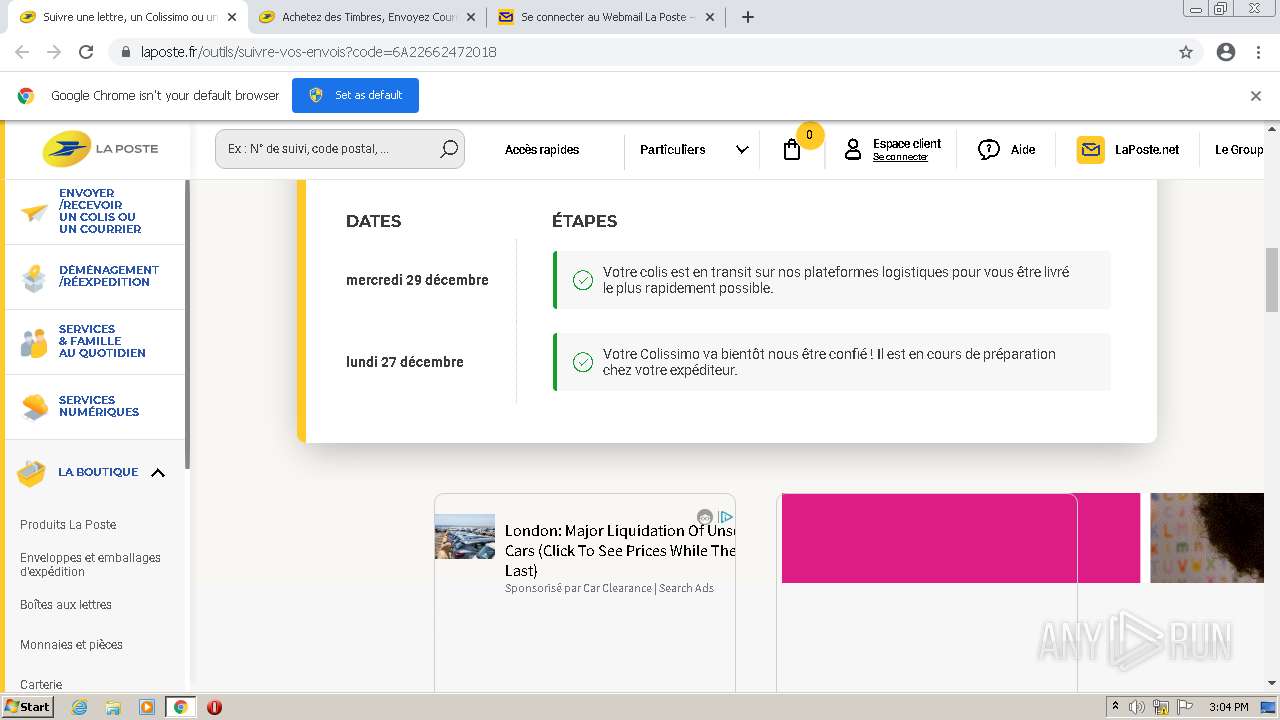Open Carterie link
Screen dimensions: 1280x720
[x=41, y=685]
